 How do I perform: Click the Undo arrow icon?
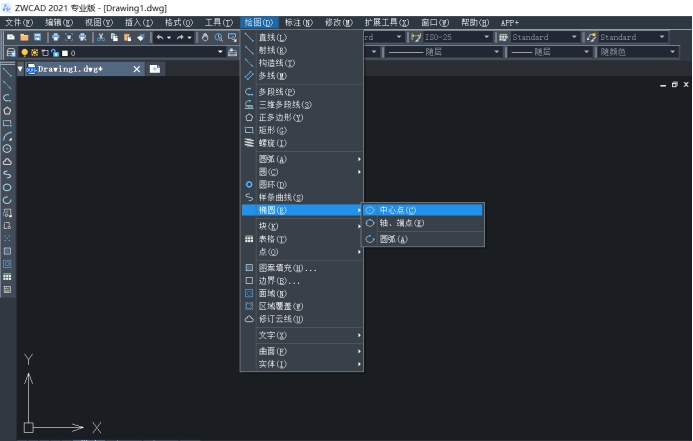pyautogui.click(x=159, y=37)
